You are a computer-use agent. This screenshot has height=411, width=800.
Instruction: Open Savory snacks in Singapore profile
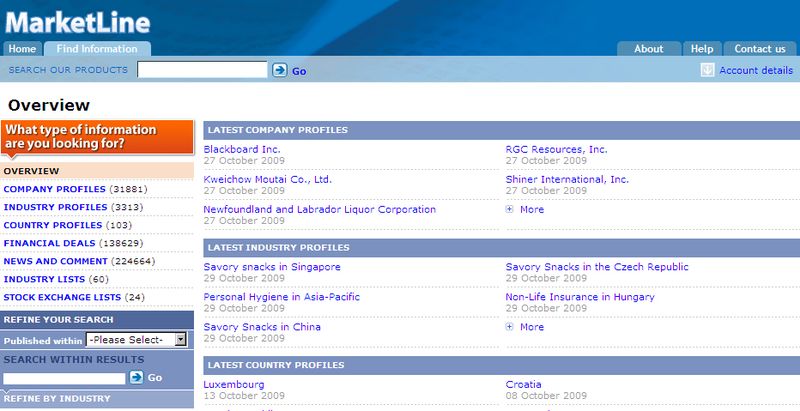(x=272, y=267)
